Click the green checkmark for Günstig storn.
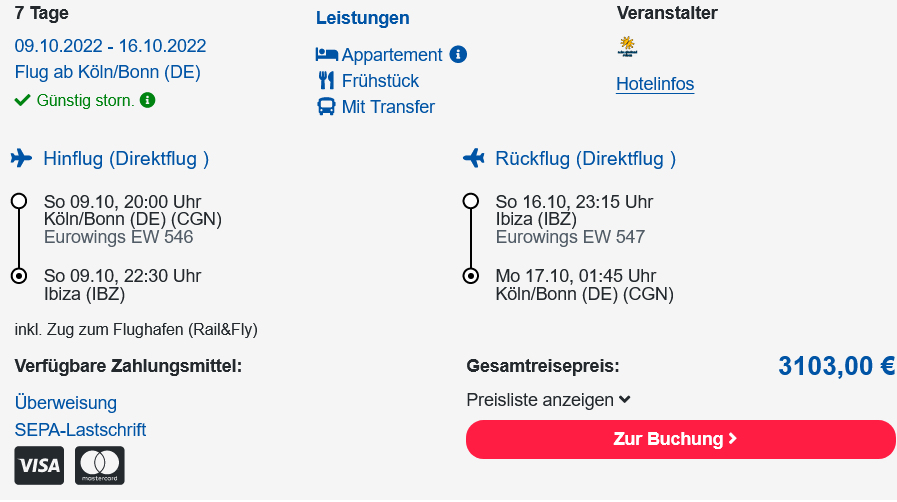This screenshot has width=897, height=502. pos(22,101)
